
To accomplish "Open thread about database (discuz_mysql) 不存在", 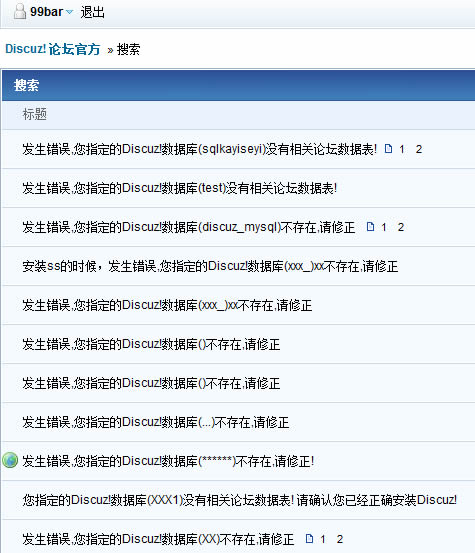I will pyautogui.click(x=189, y=227).
